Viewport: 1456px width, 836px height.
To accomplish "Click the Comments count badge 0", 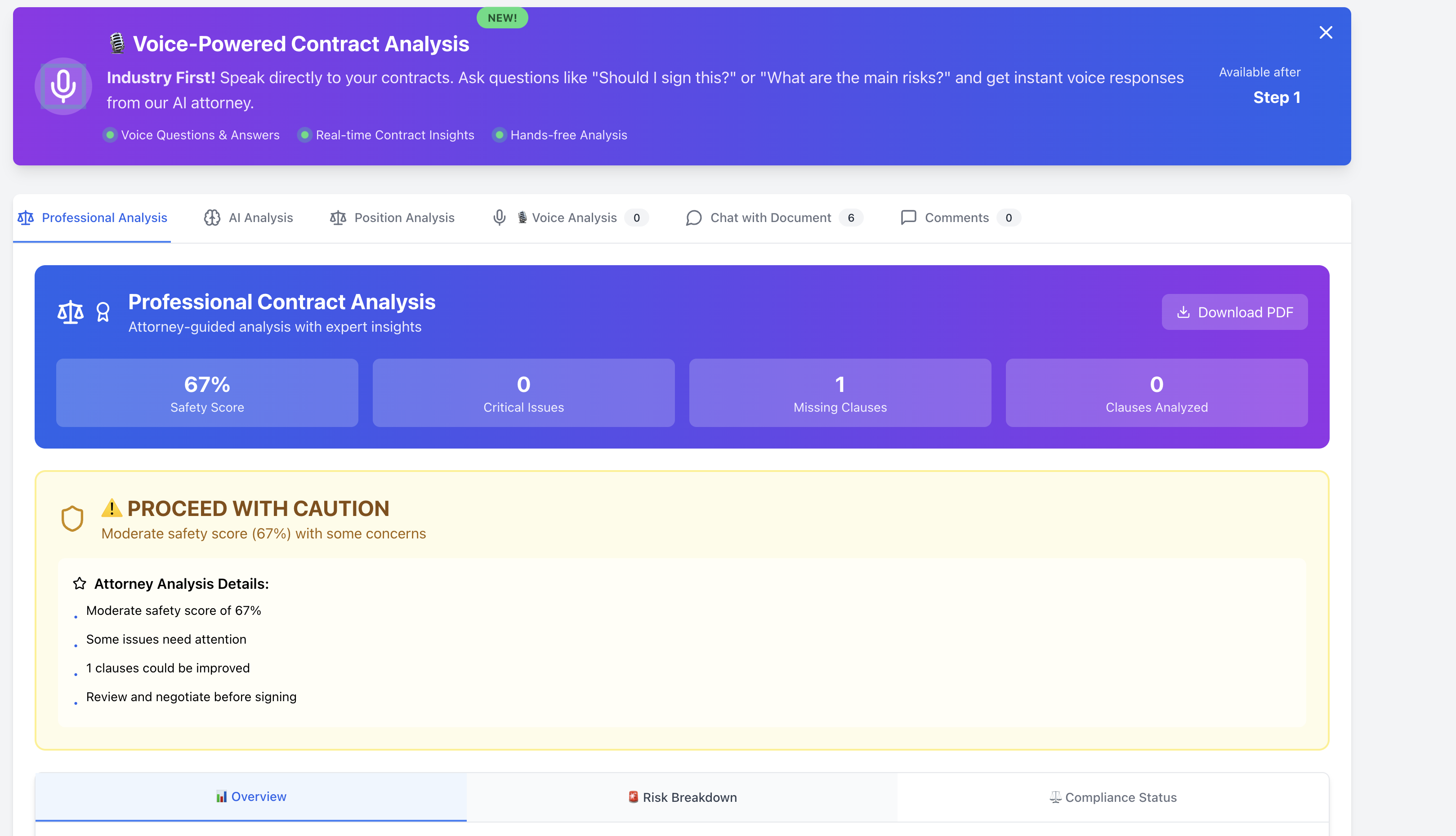I will pyautogui.click(x=1009, y=218).
